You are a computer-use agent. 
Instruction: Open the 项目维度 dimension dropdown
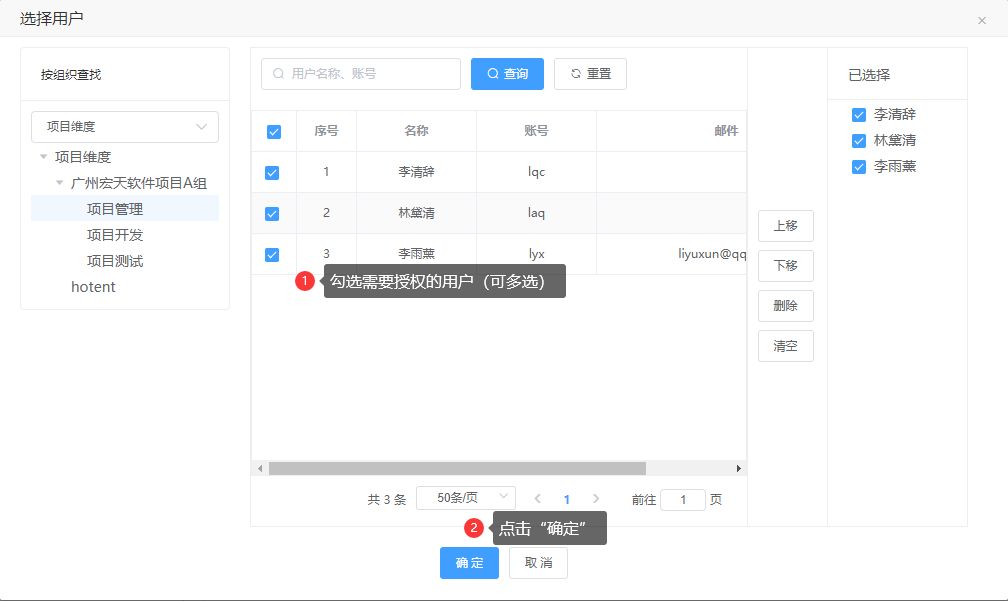(125, 127)
